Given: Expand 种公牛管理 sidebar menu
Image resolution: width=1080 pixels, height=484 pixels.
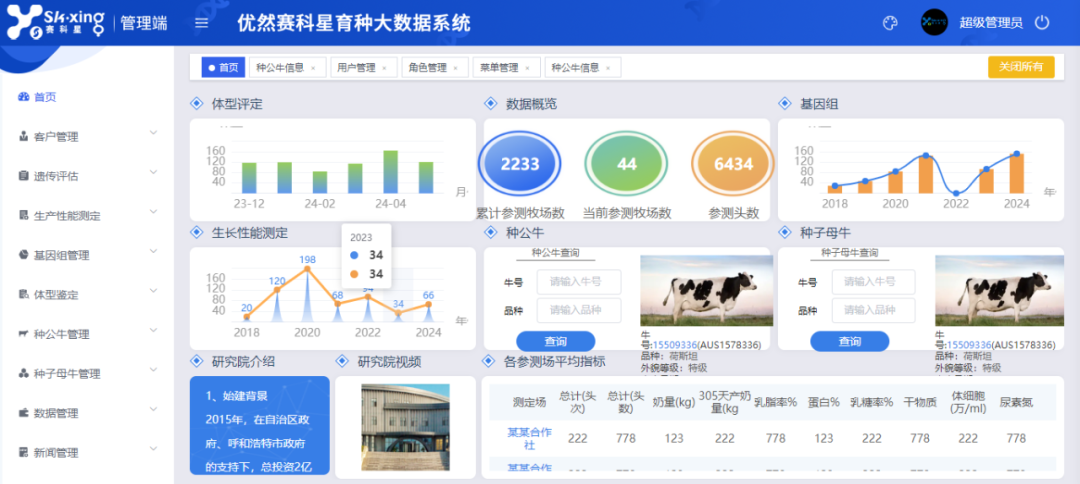Looking at the screenshot, I should click(x=153, y=333).
